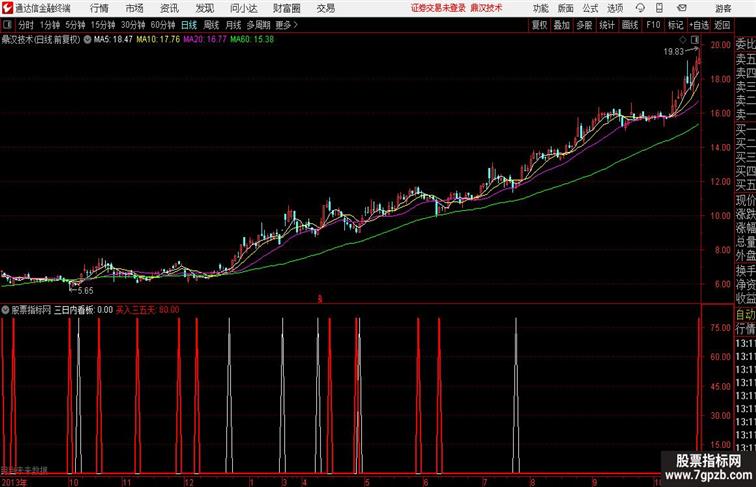
Task: Click the red 鼎汉技术 title link
Action: click(486, 8)
